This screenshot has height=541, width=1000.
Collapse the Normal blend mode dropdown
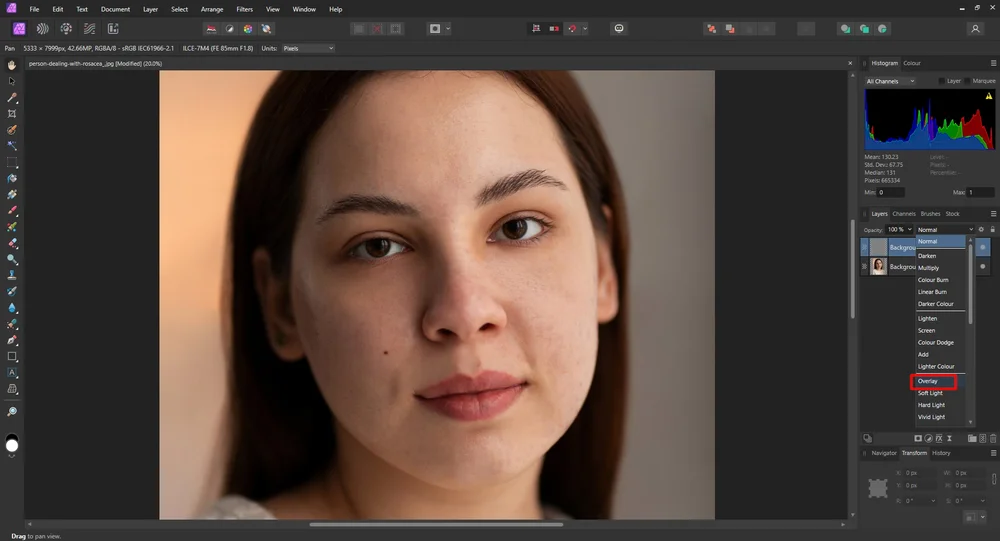point(945,230)
